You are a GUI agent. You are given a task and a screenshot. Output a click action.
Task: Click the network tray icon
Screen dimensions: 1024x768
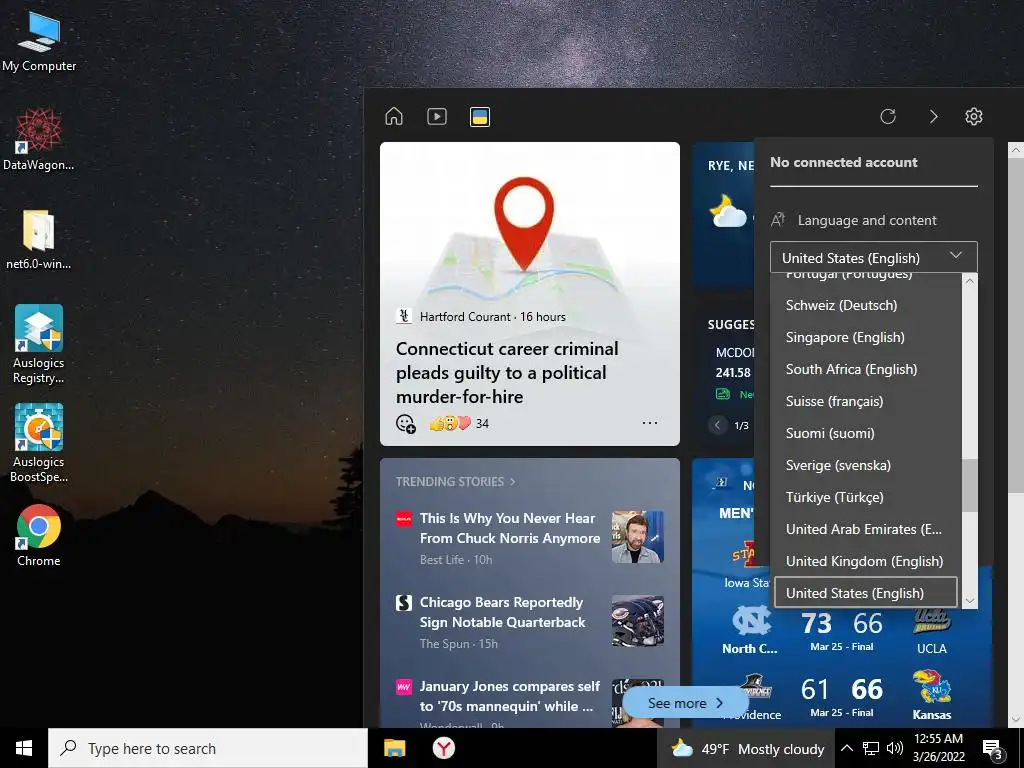click(x=871, y=748)
